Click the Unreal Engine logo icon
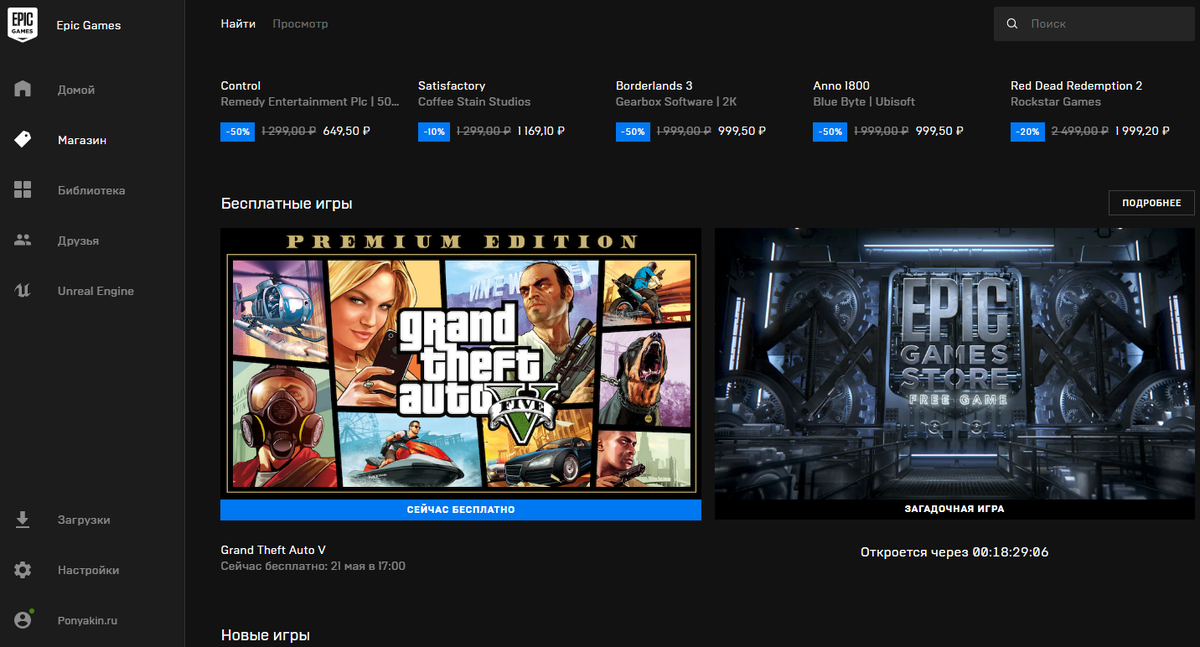The height and width of the screenshot is (647, 1200). coord(23,291)
